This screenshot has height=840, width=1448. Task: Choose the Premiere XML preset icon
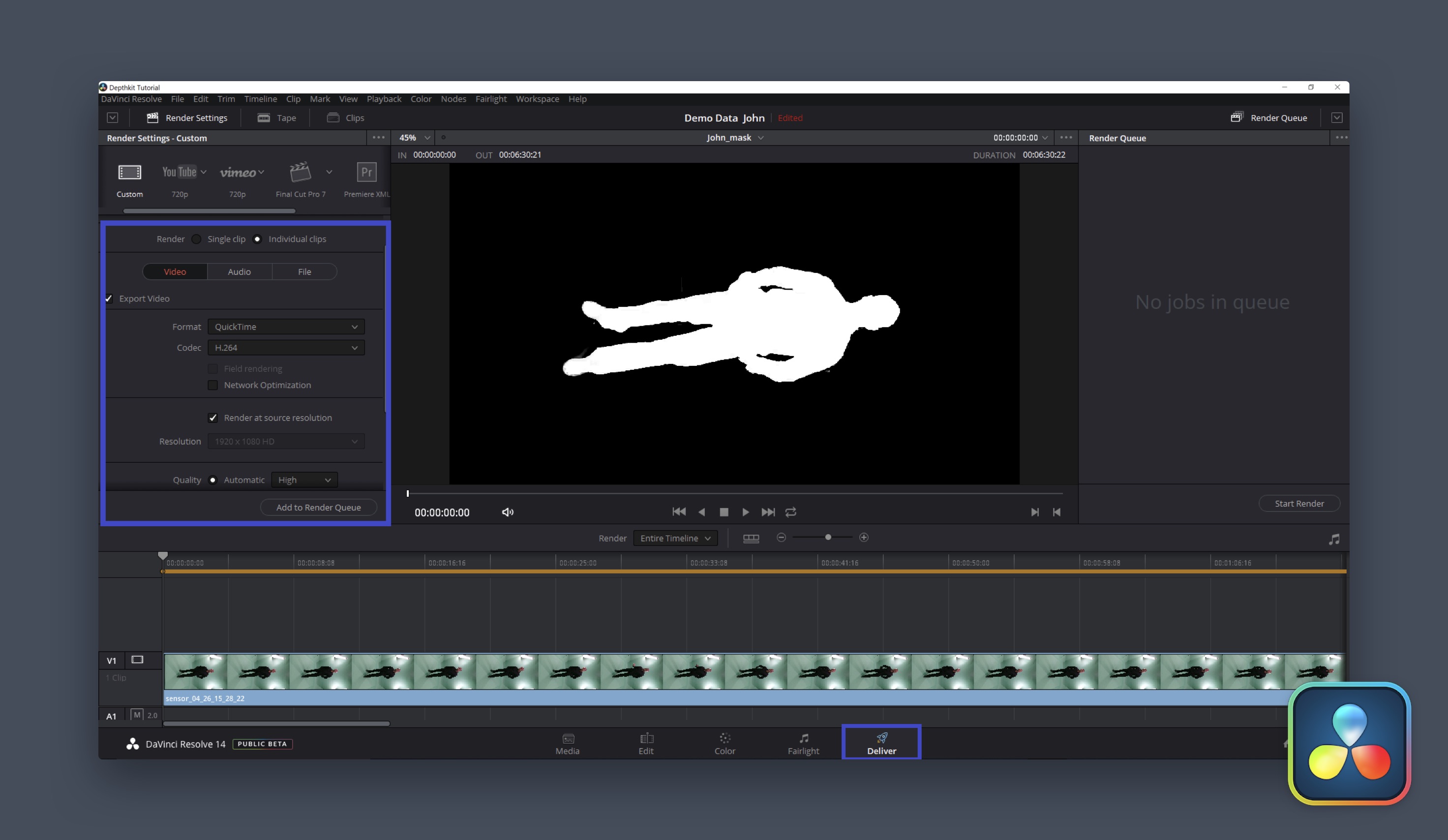[366, 172]
